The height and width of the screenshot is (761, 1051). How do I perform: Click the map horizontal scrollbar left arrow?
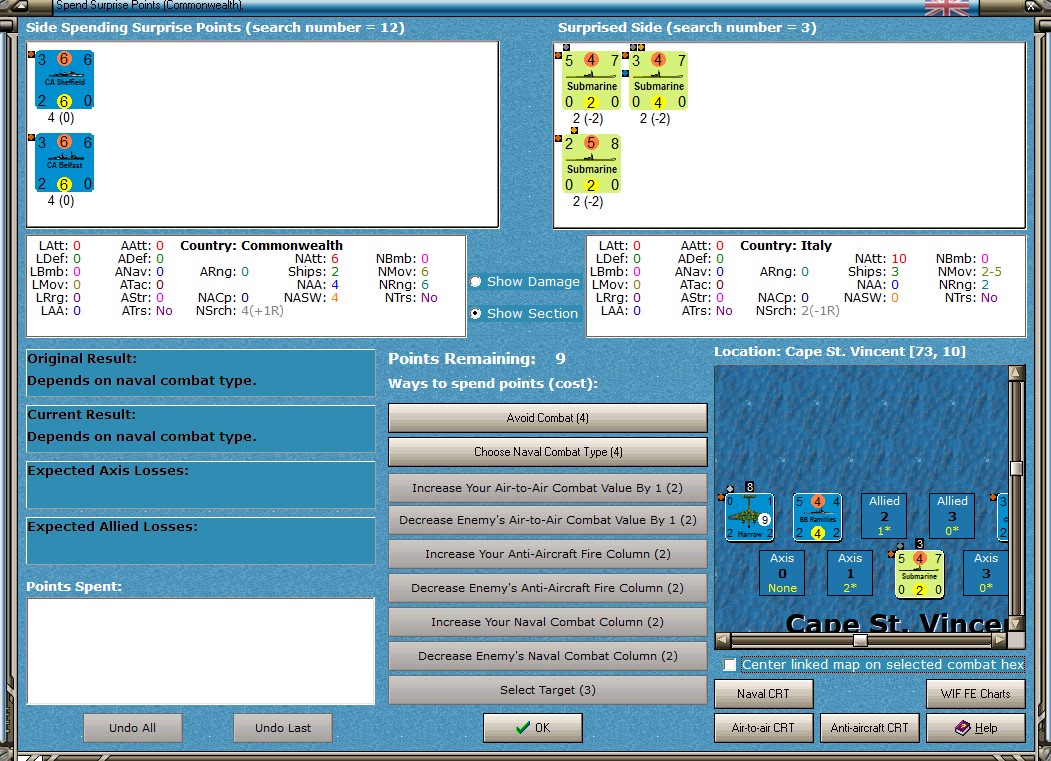coord(723,640)
